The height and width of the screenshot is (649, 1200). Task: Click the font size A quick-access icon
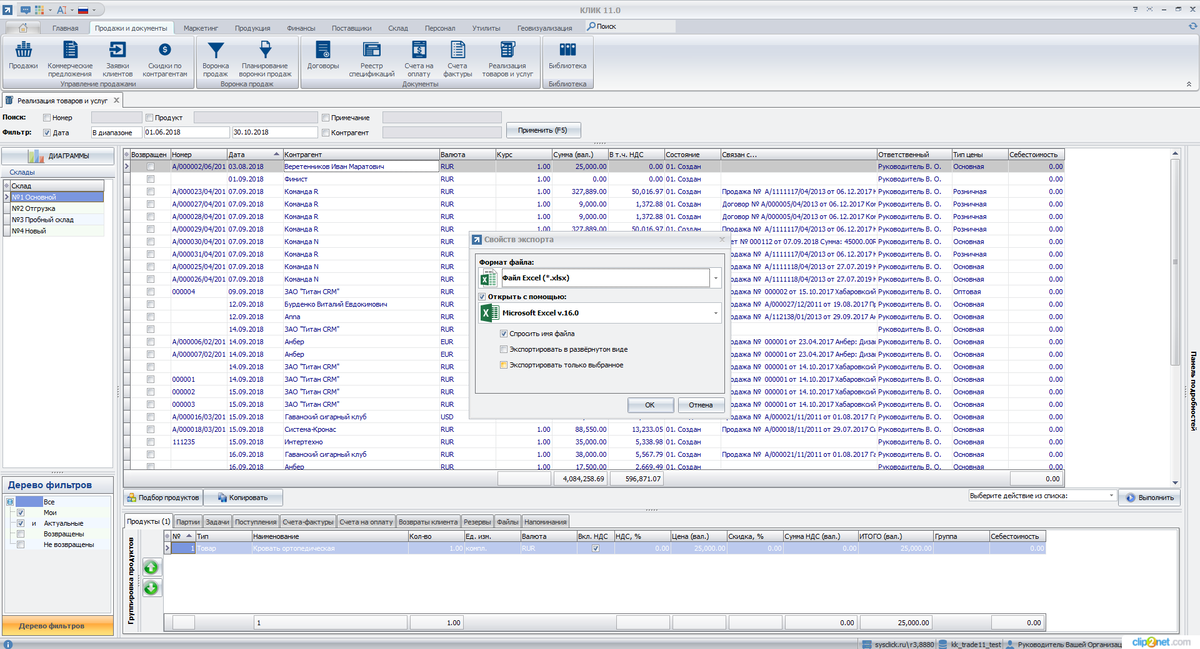tap(62, 8)
